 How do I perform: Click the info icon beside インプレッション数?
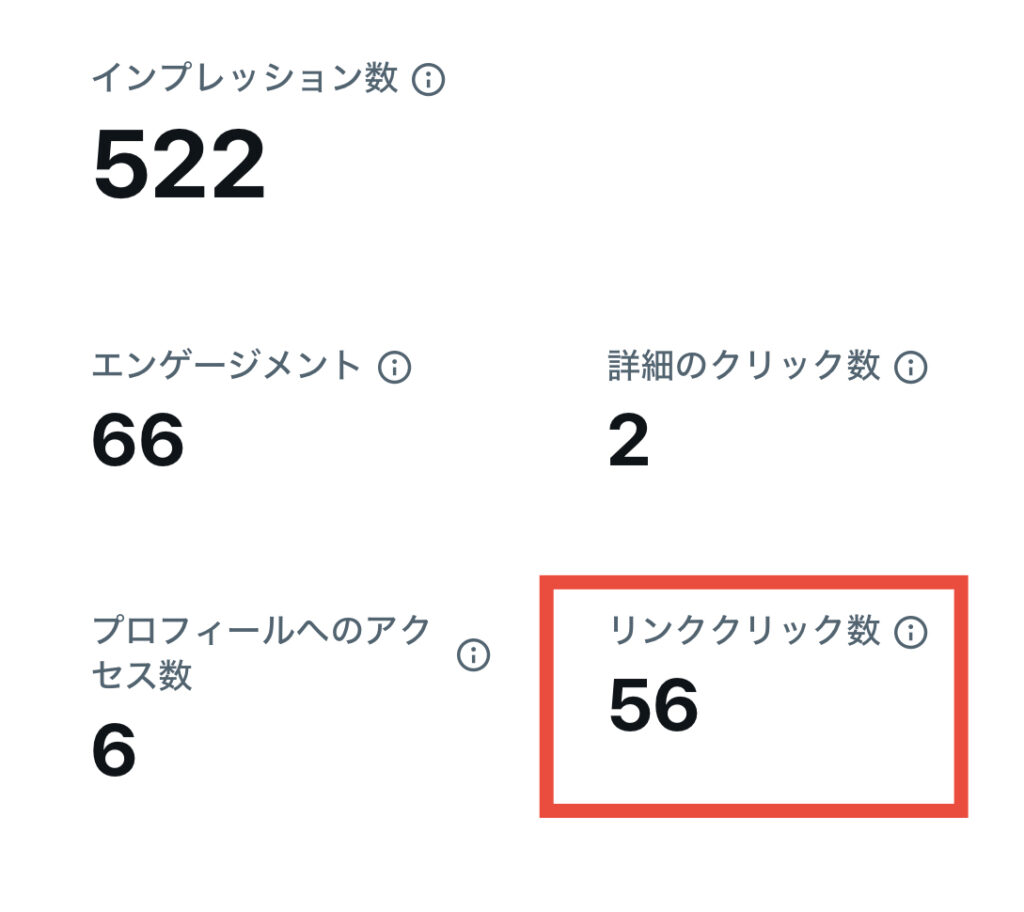428,80
